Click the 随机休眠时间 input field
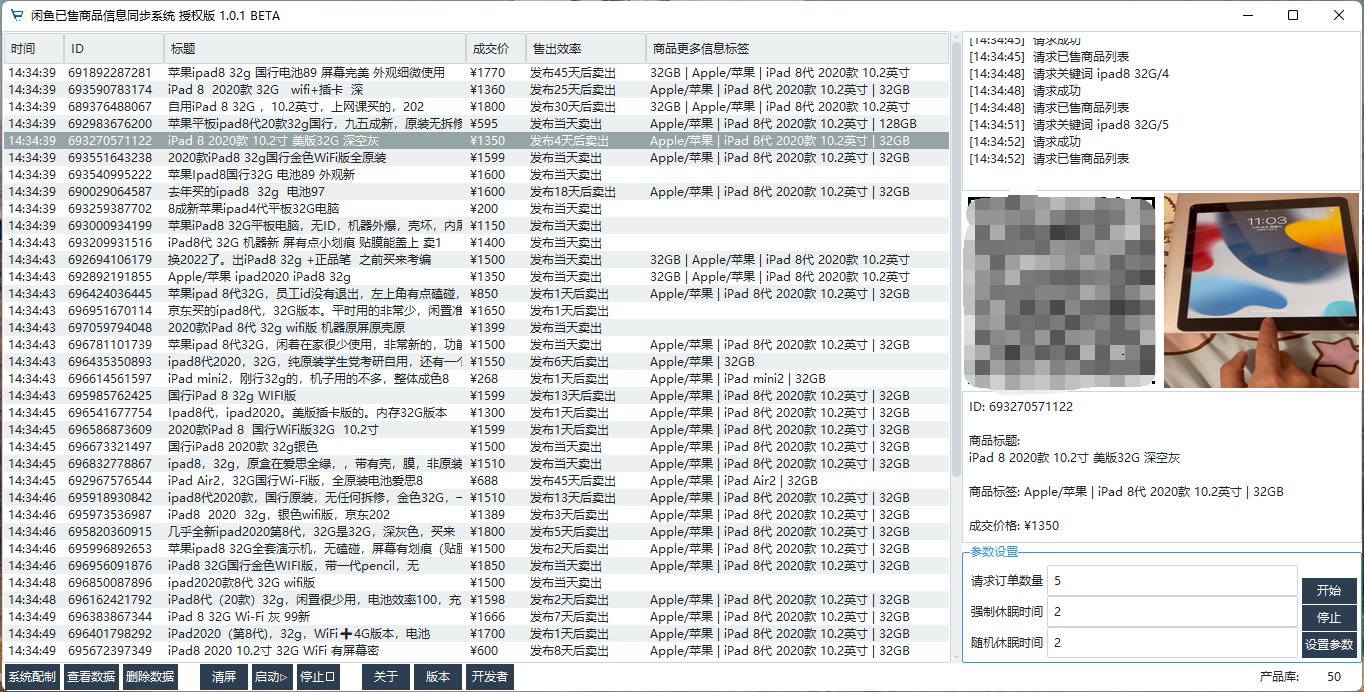This screenshot has height=692, width=1364. (1172, 643)
